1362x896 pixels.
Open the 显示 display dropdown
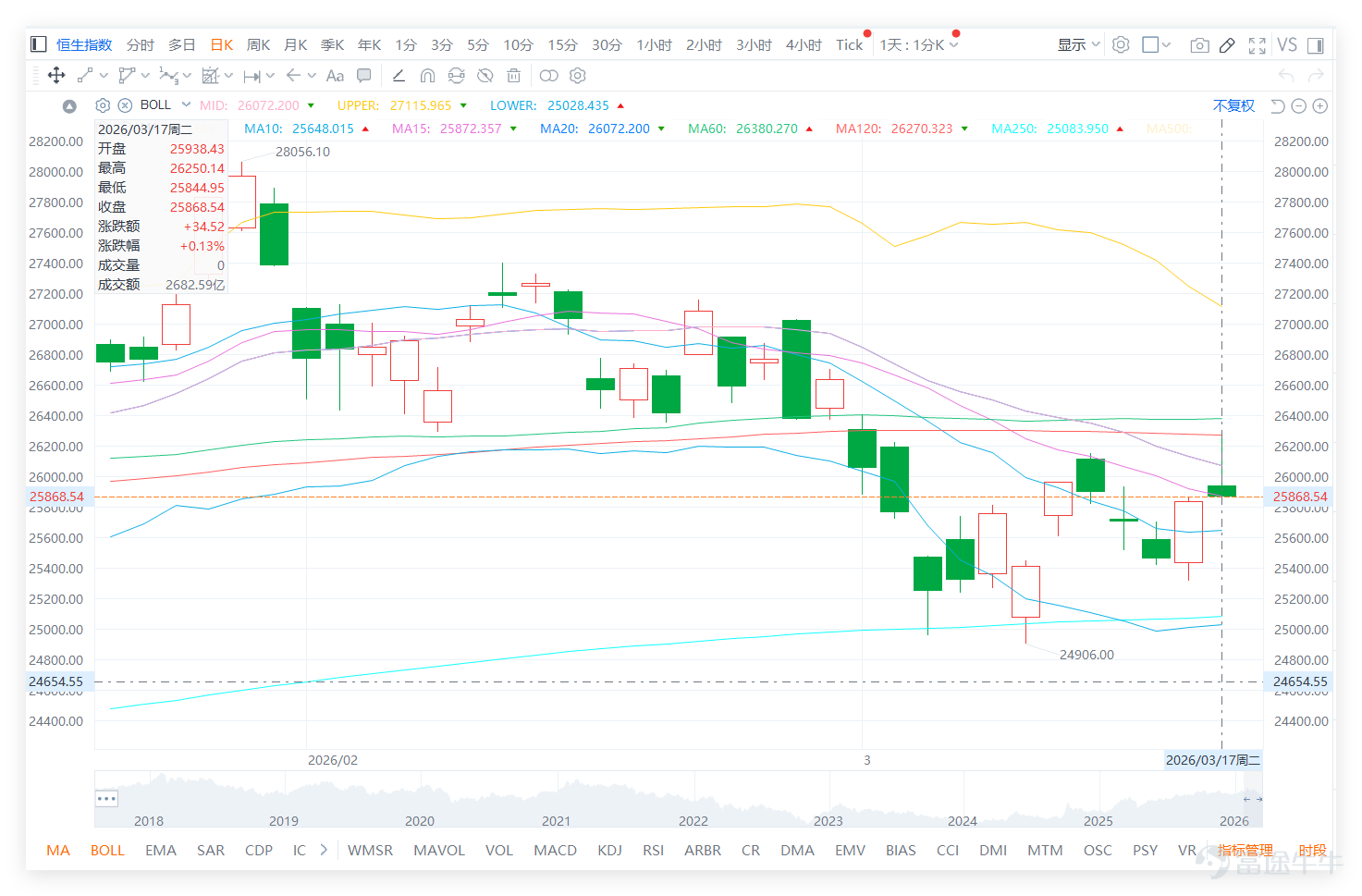pyautogui.click(x=1078, y=44)
